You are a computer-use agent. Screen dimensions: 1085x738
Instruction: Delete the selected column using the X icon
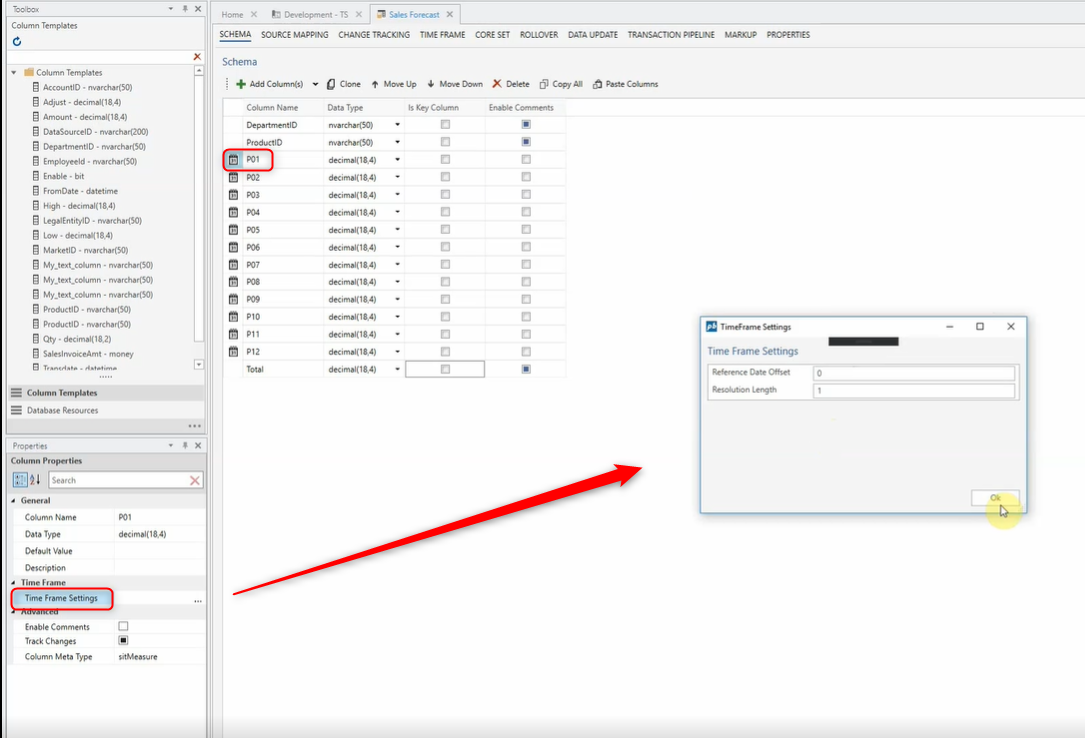pyautogui.click(x=495, y=84)
